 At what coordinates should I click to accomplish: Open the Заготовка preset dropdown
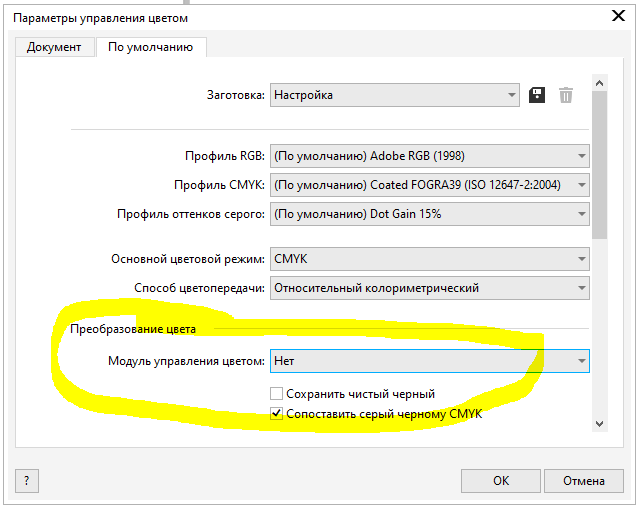point(395,95)
